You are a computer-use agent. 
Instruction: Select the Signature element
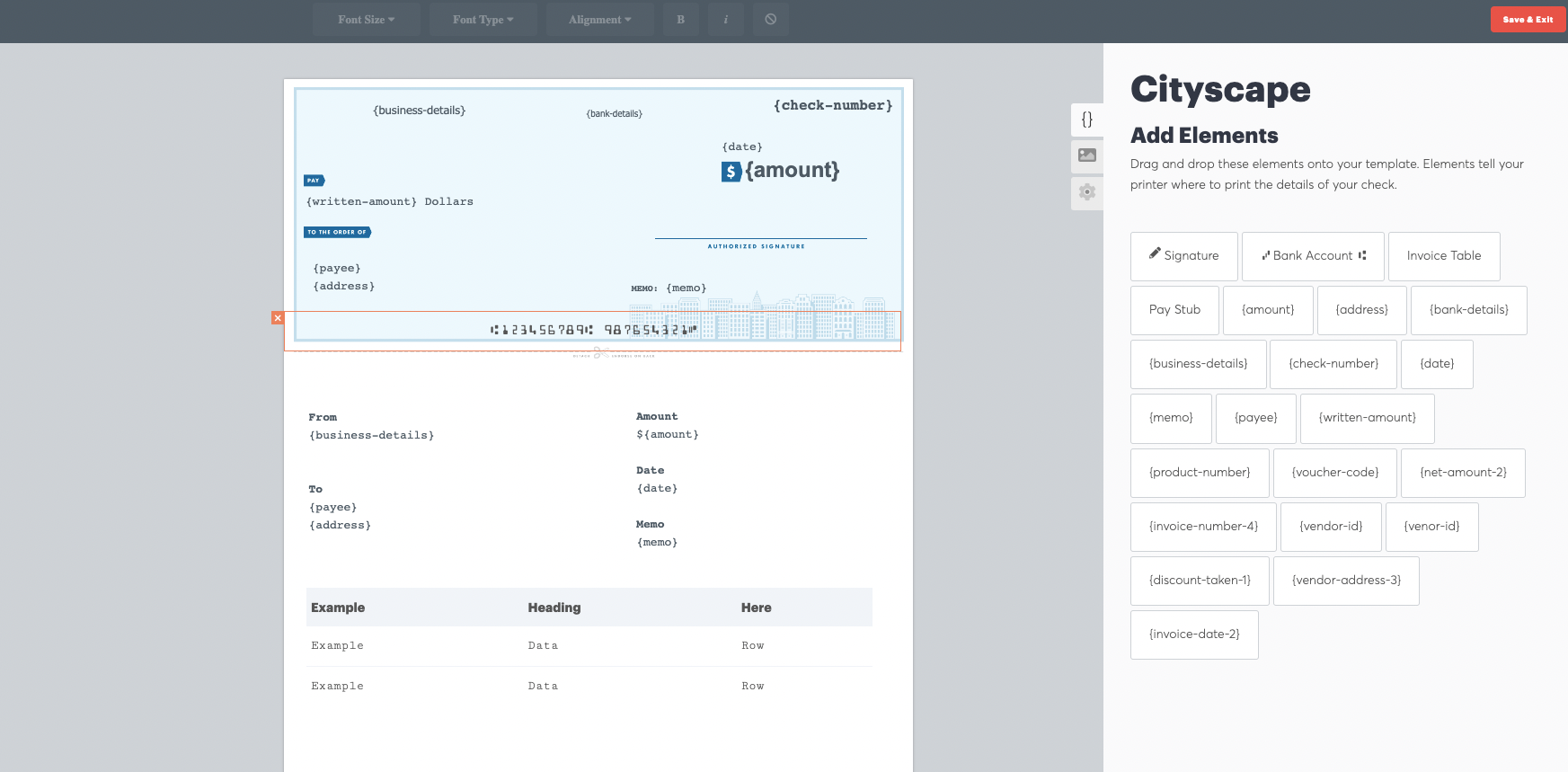(1184, 256)
